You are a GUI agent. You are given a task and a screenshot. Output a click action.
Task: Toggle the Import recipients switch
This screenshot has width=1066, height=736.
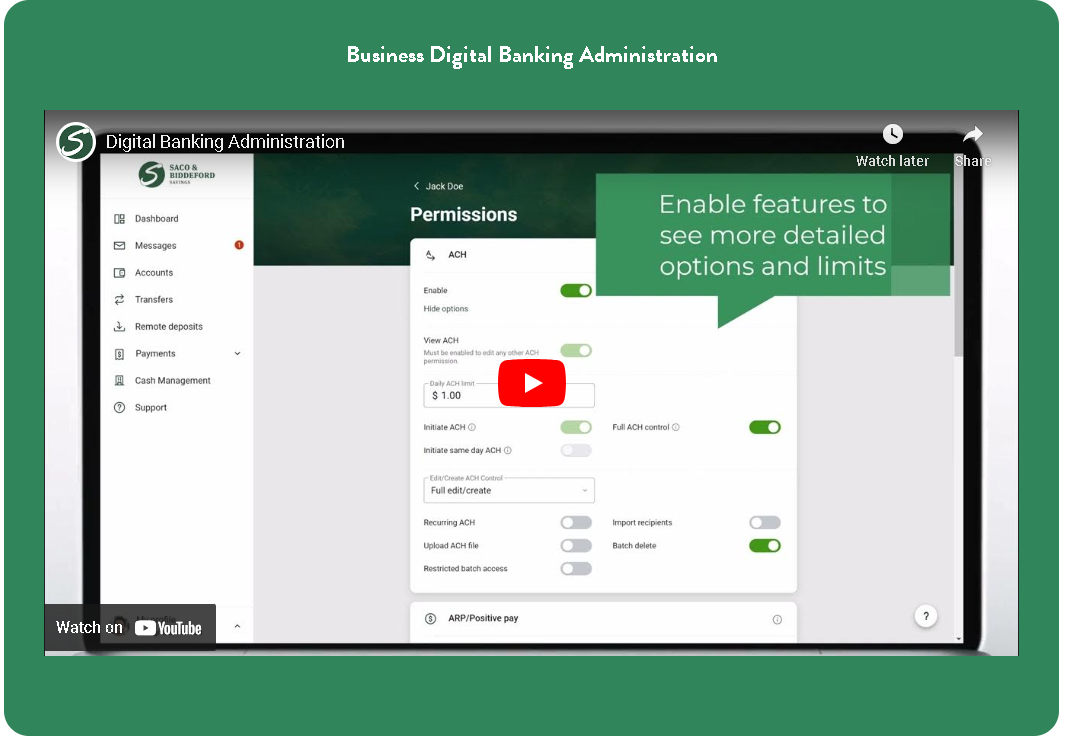(x=765, y=522)
